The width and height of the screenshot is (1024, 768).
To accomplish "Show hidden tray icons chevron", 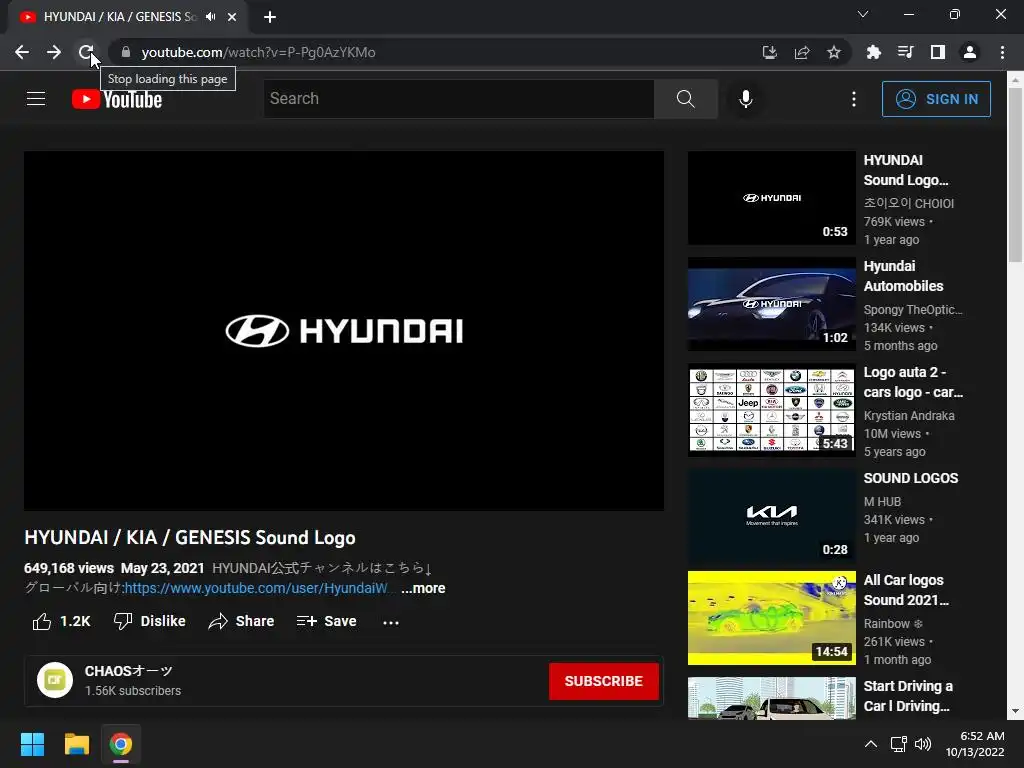I will pyautogui.click(x=871, y=744).
